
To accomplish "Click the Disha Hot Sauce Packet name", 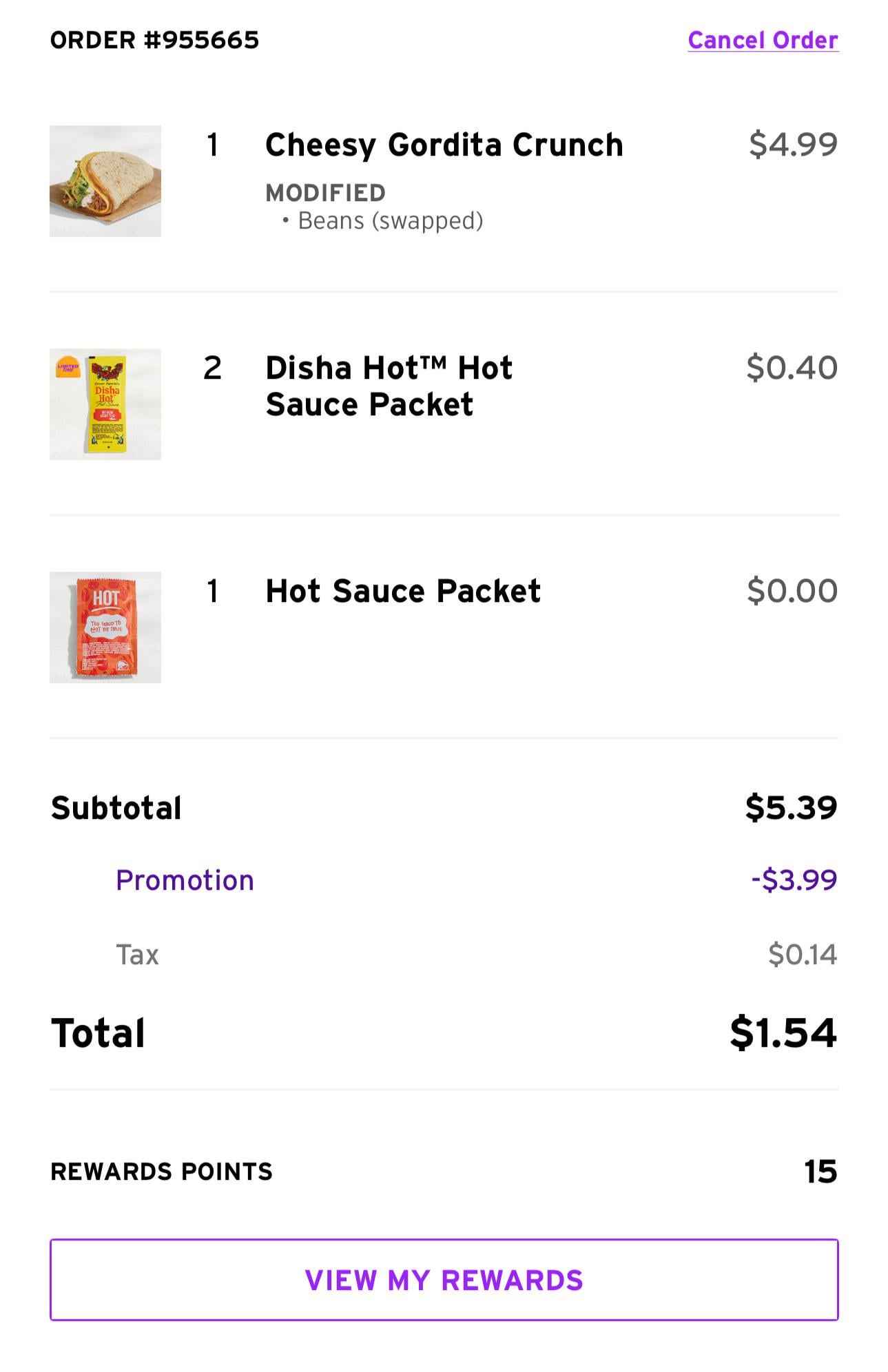I will click(x=389, y=386).
